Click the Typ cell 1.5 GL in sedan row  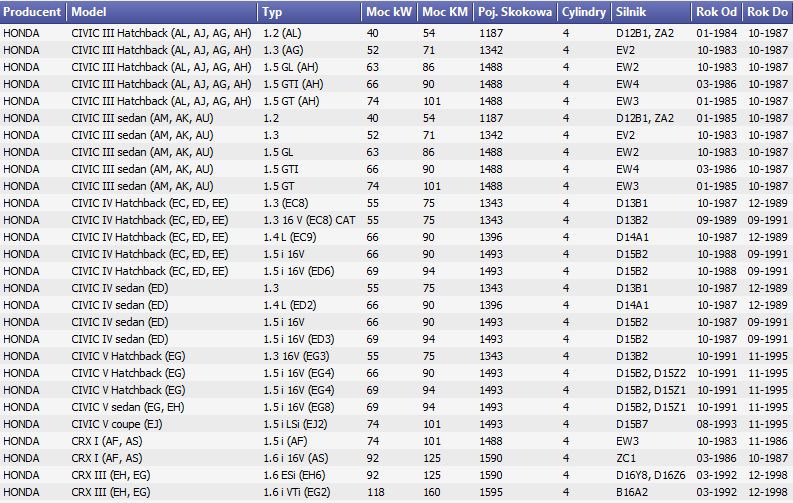278,152
